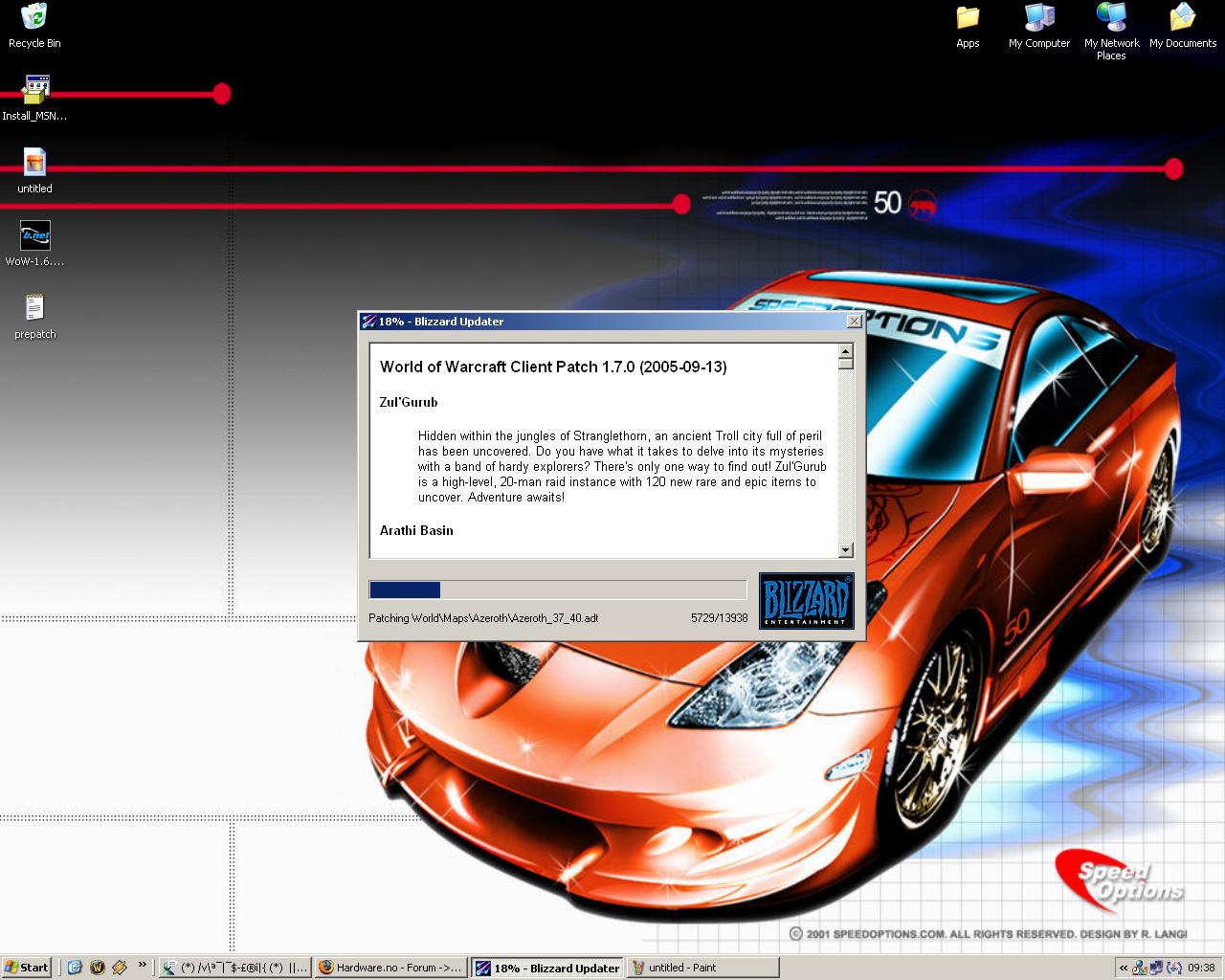
Task: Click the Arathi Basin heading in patch notes
Action: click(416, 530)
